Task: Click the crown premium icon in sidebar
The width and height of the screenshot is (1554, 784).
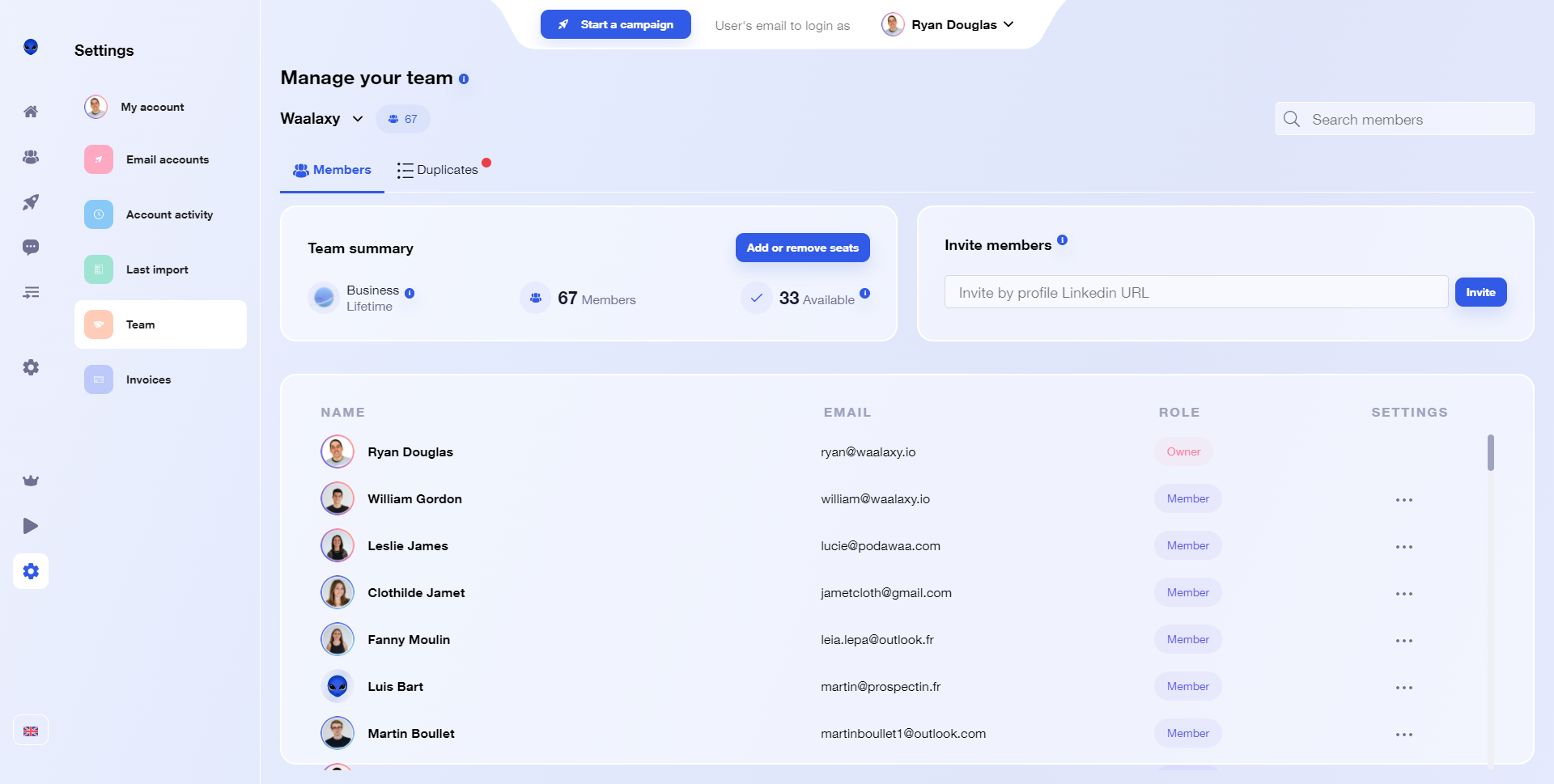Action: click(x=31, y=481)
